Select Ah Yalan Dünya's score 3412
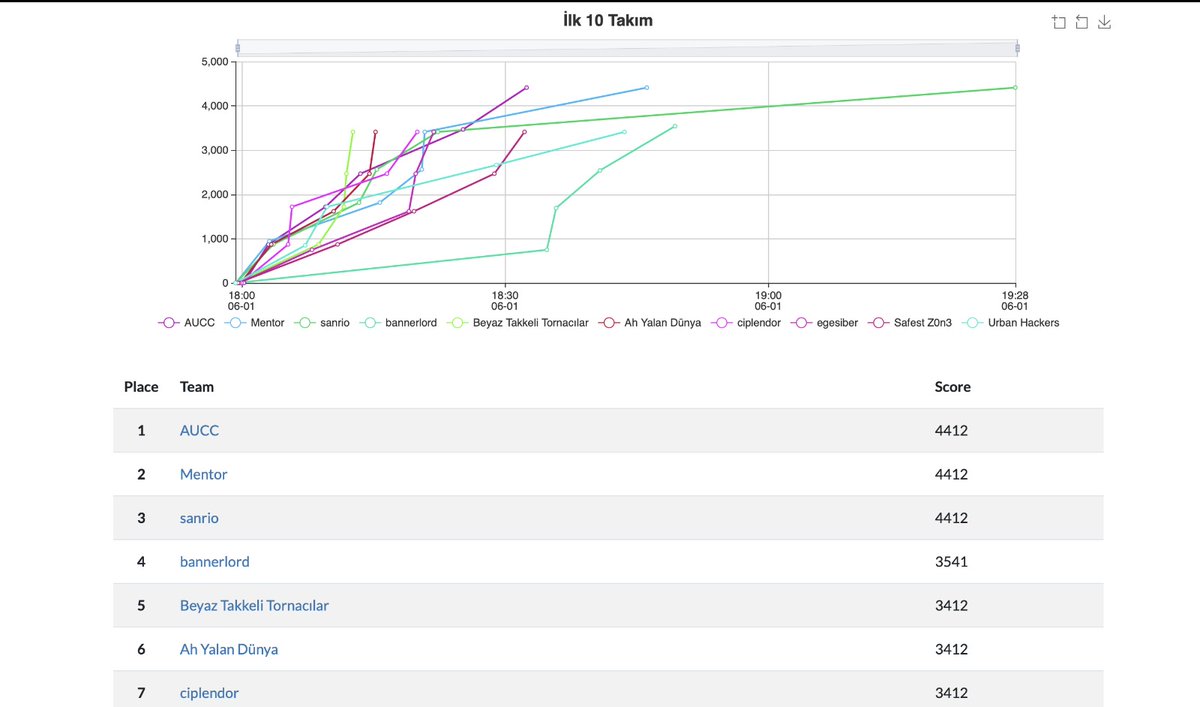1200x707 pixels. [951, 649]
